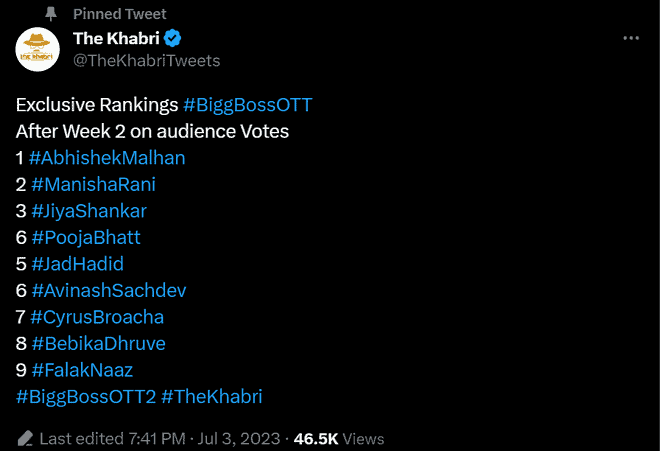The image size is (660, 451).
Task: Open The Khabri display name
Action: (x=116, y=38)
